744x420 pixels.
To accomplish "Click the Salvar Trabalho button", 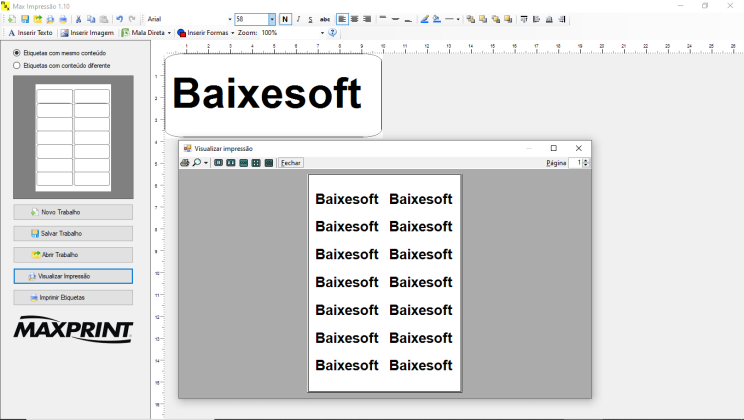I will 73,233.
